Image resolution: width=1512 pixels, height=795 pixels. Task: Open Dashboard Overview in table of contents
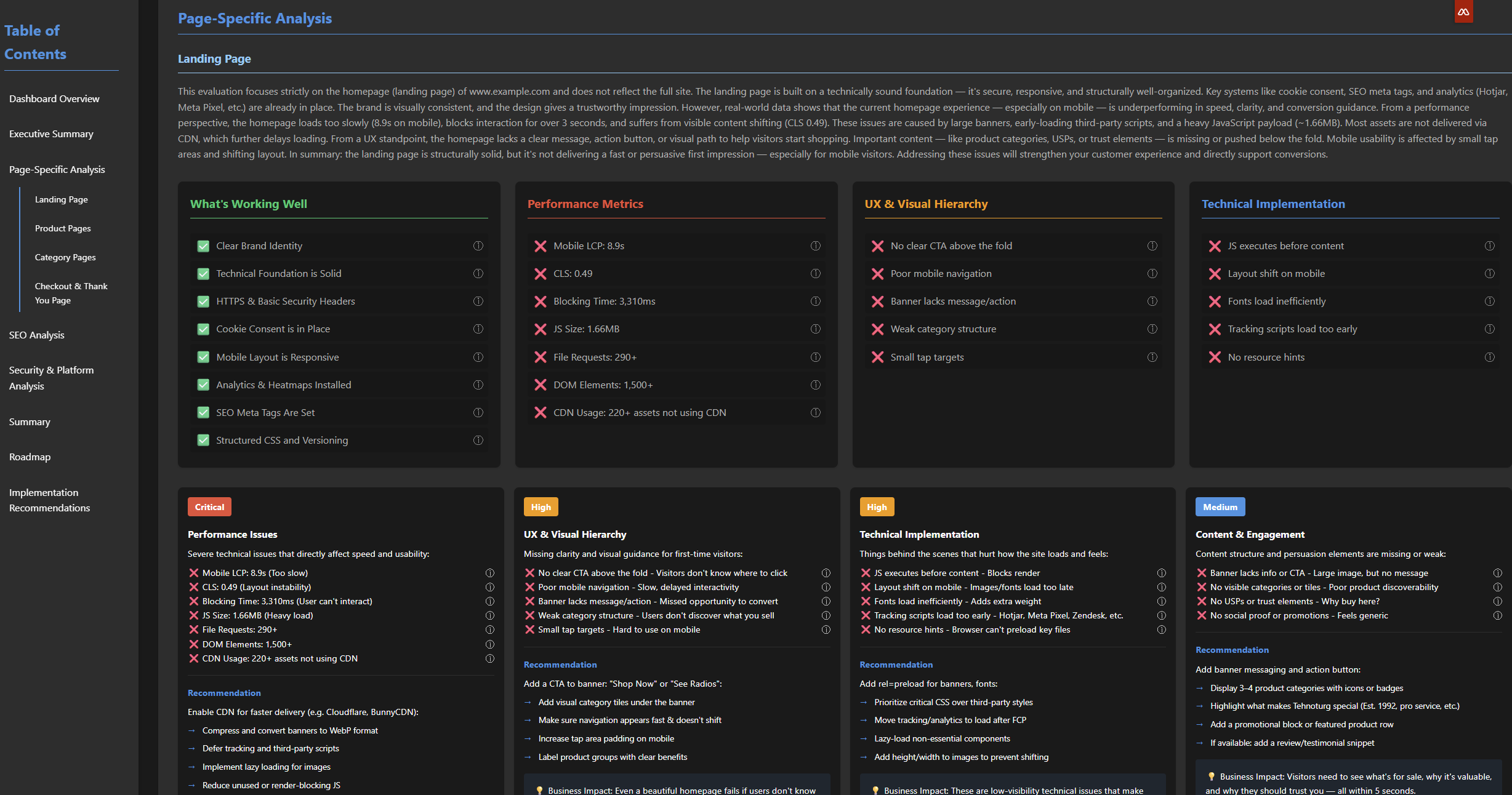coord(54,98)
